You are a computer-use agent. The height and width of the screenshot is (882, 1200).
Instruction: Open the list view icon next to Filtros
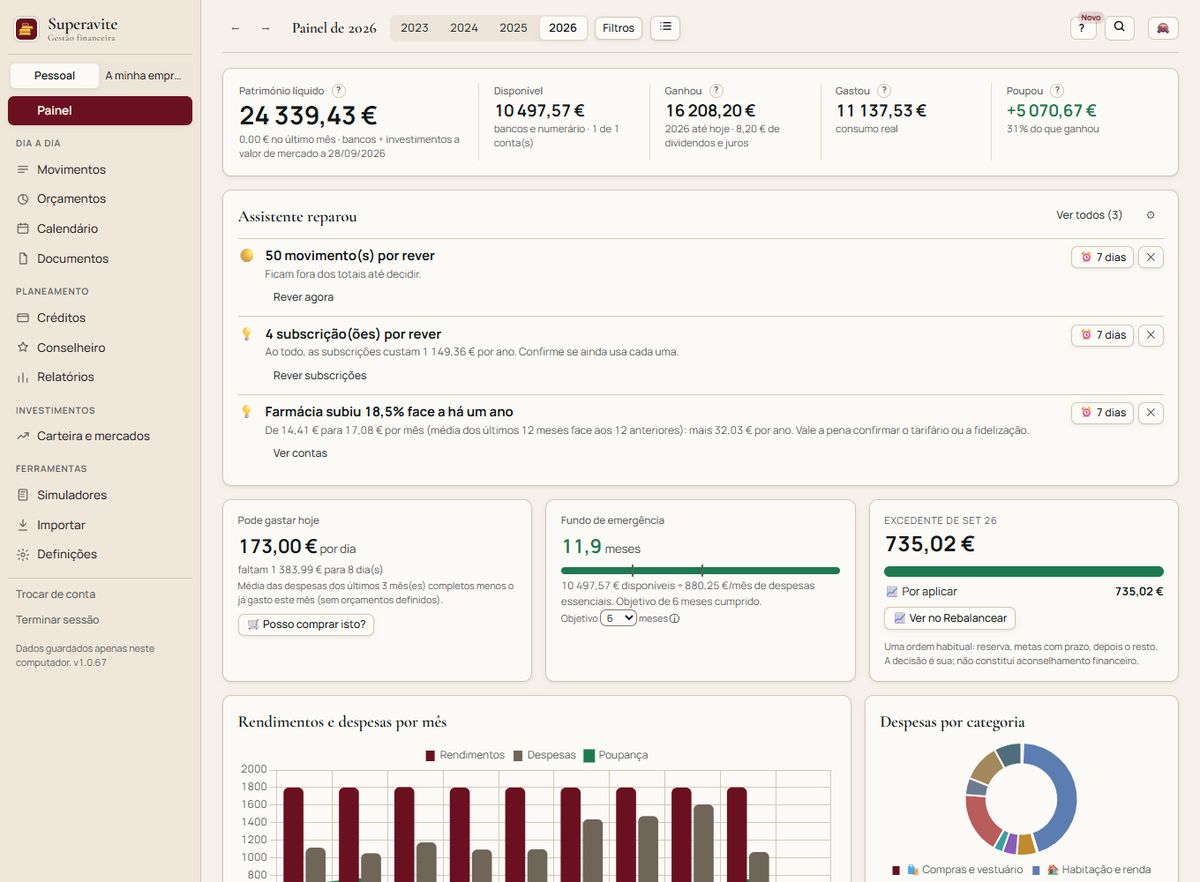[x=665, y=28]
